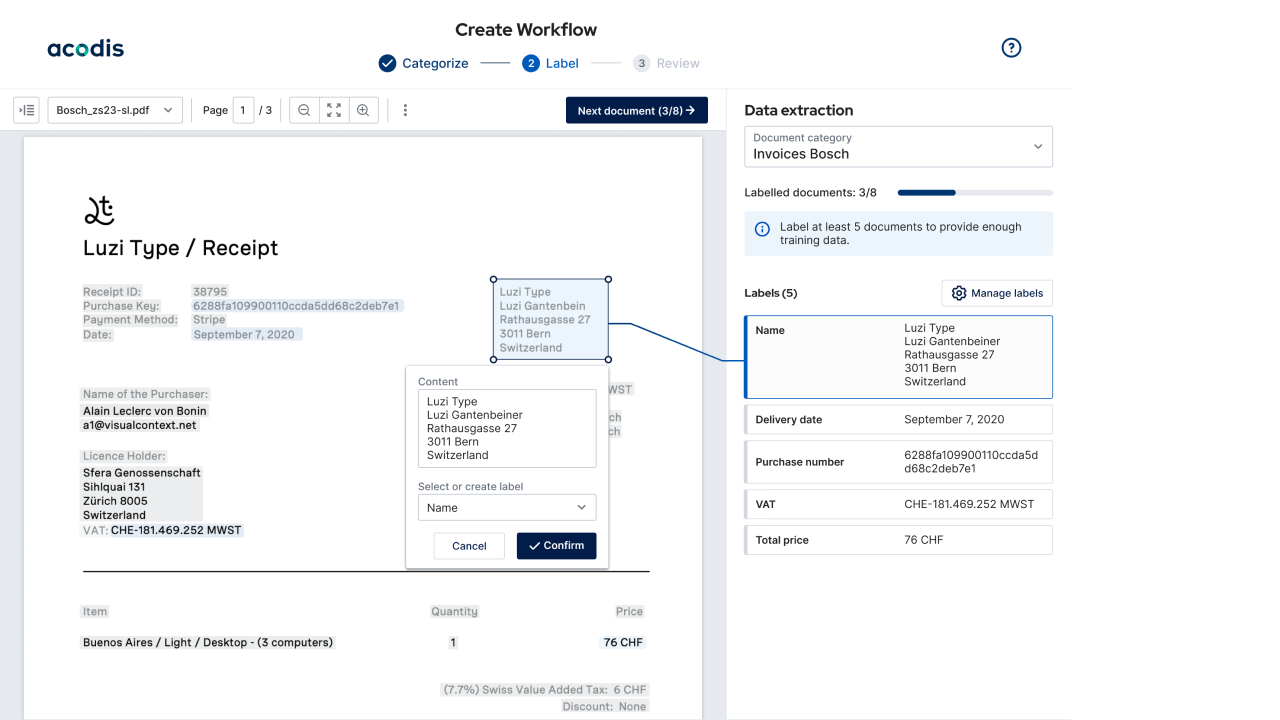Viewport: 1280px width, 720px height.
Task: Click the purchase key value in document
Action: 297,306
